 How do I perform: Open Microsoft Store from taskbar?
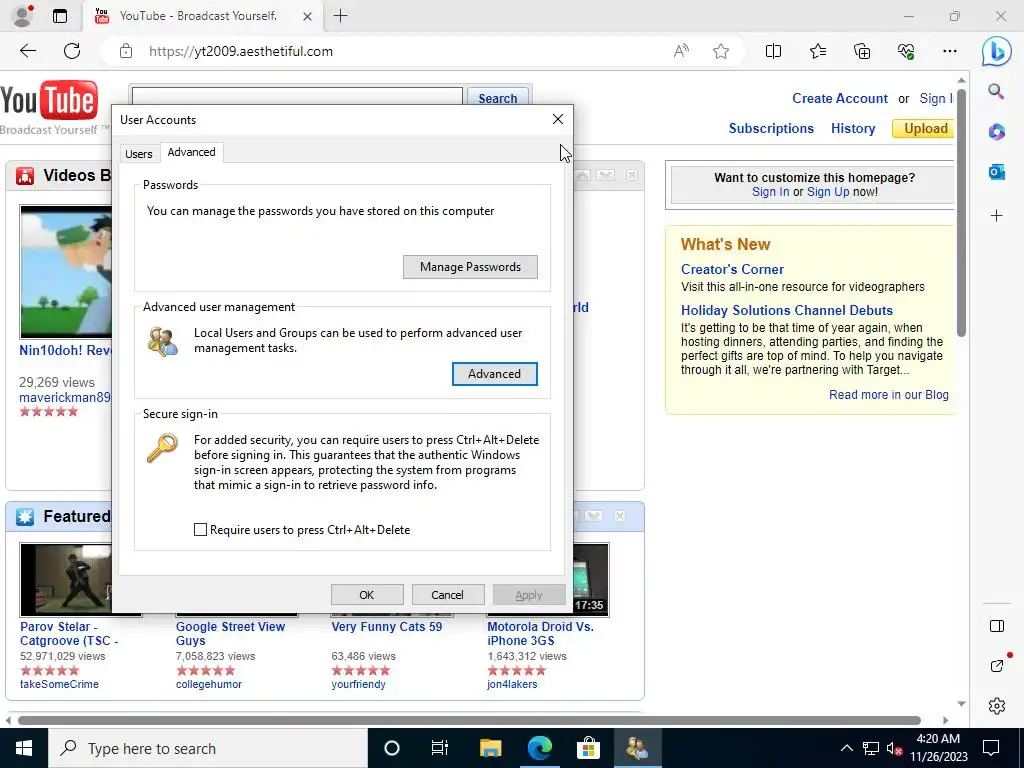coord(588,748)
